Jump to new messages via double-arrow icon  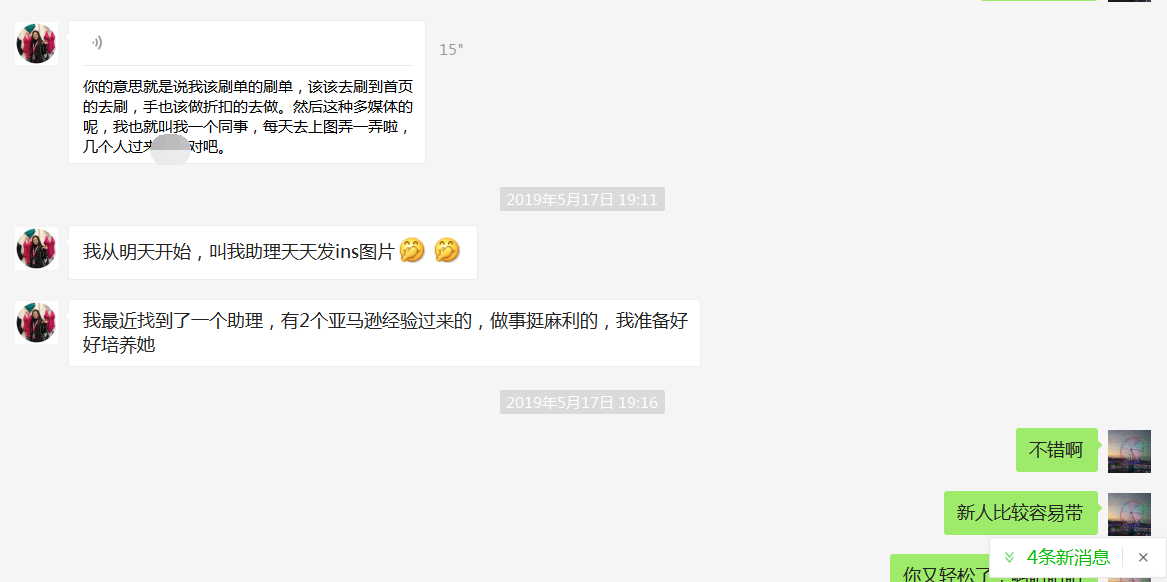coord(1009,557)
